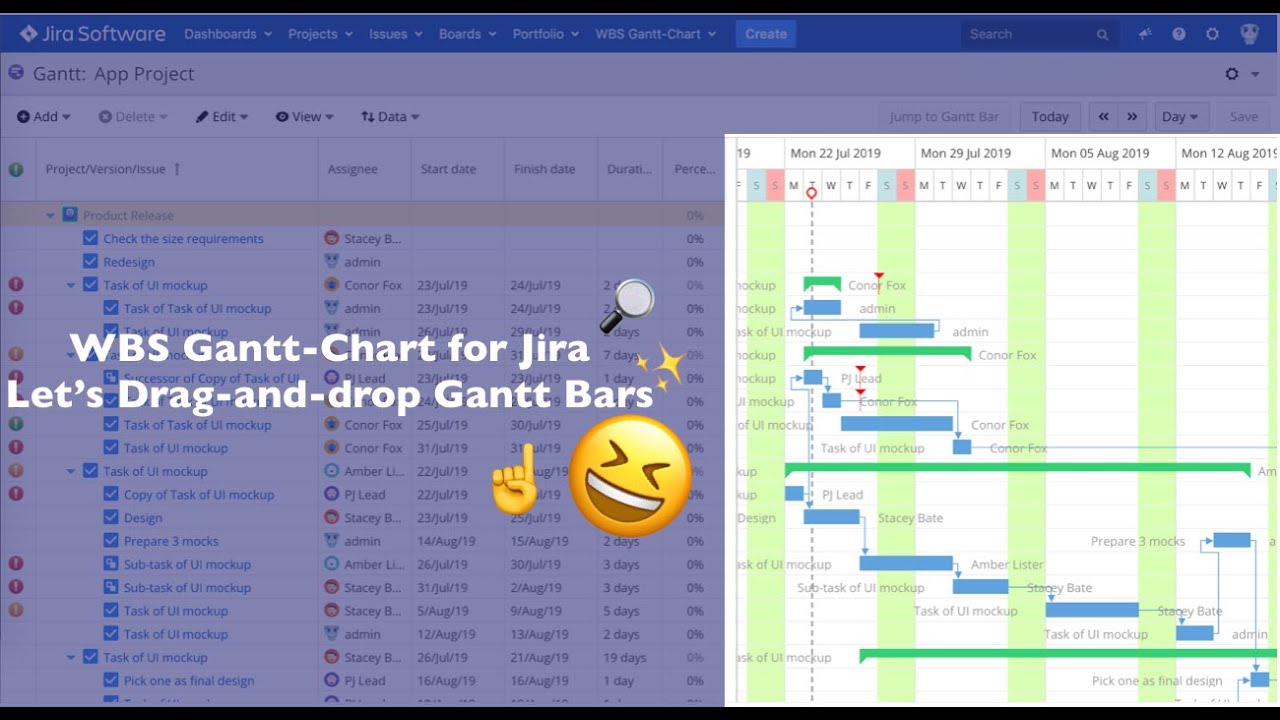Open the Redesign issue link

(x=129, y=262)
